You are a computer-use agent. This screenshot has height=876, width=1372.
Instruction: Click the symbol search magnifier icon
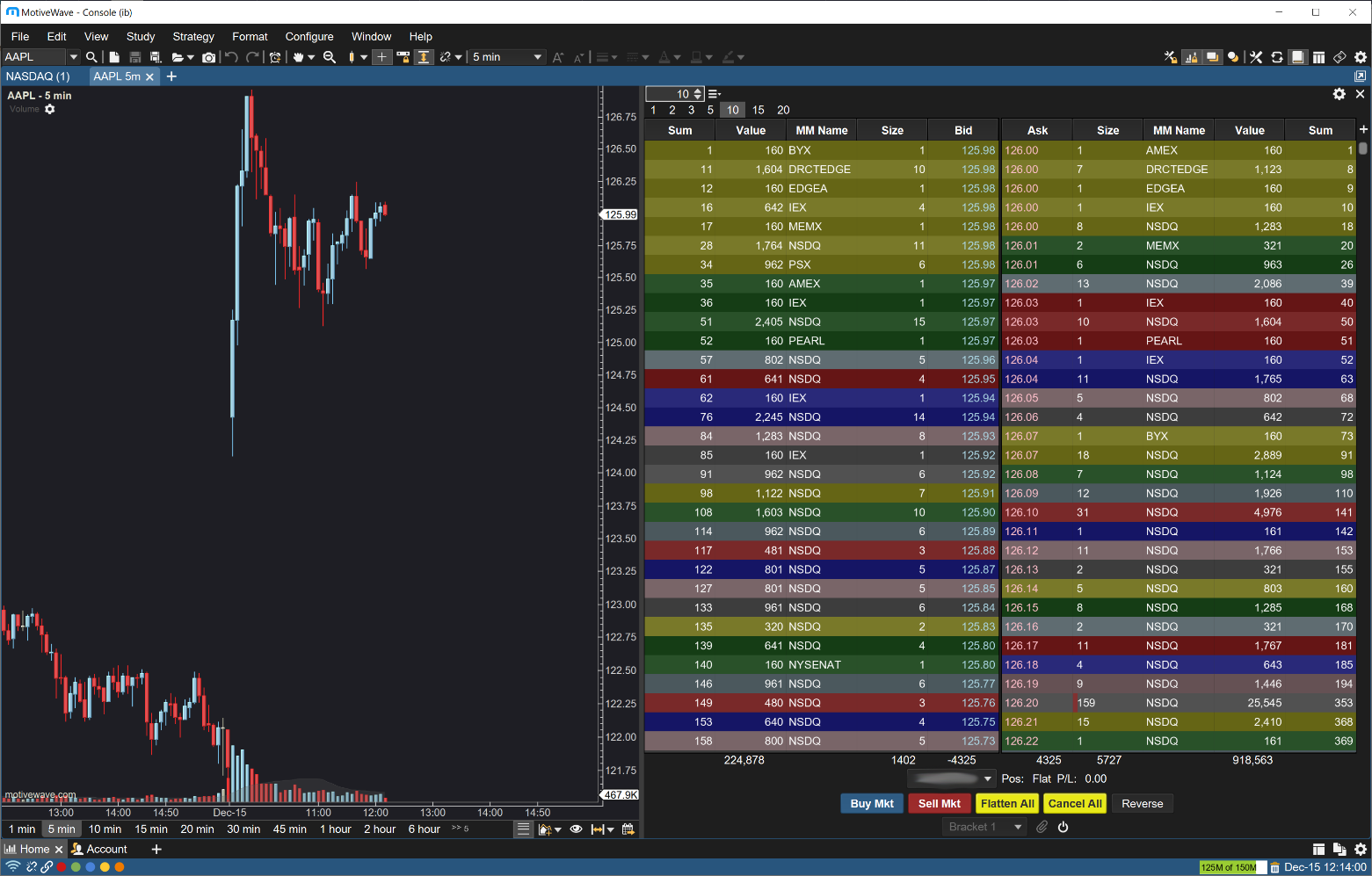click(x=91, y=57)
